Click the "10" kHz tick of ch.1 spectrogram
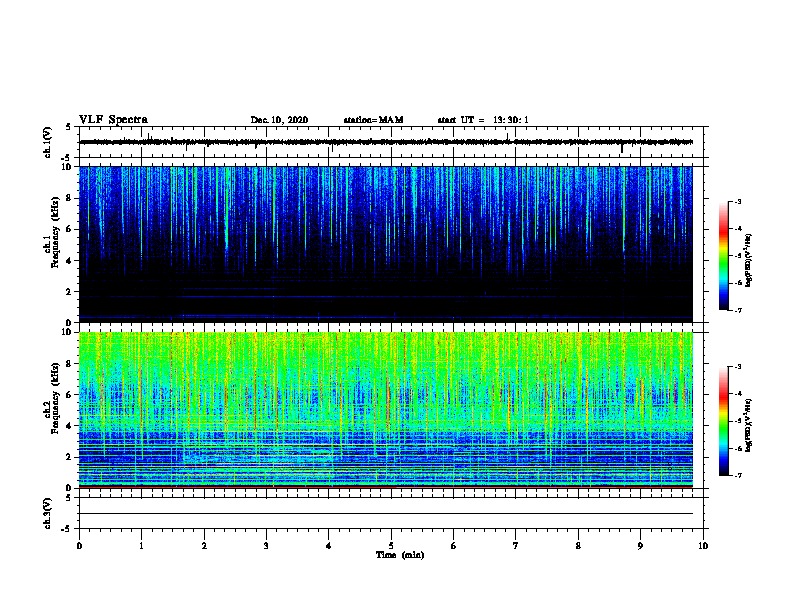This screenshot has width=792, height=612. 67,167
